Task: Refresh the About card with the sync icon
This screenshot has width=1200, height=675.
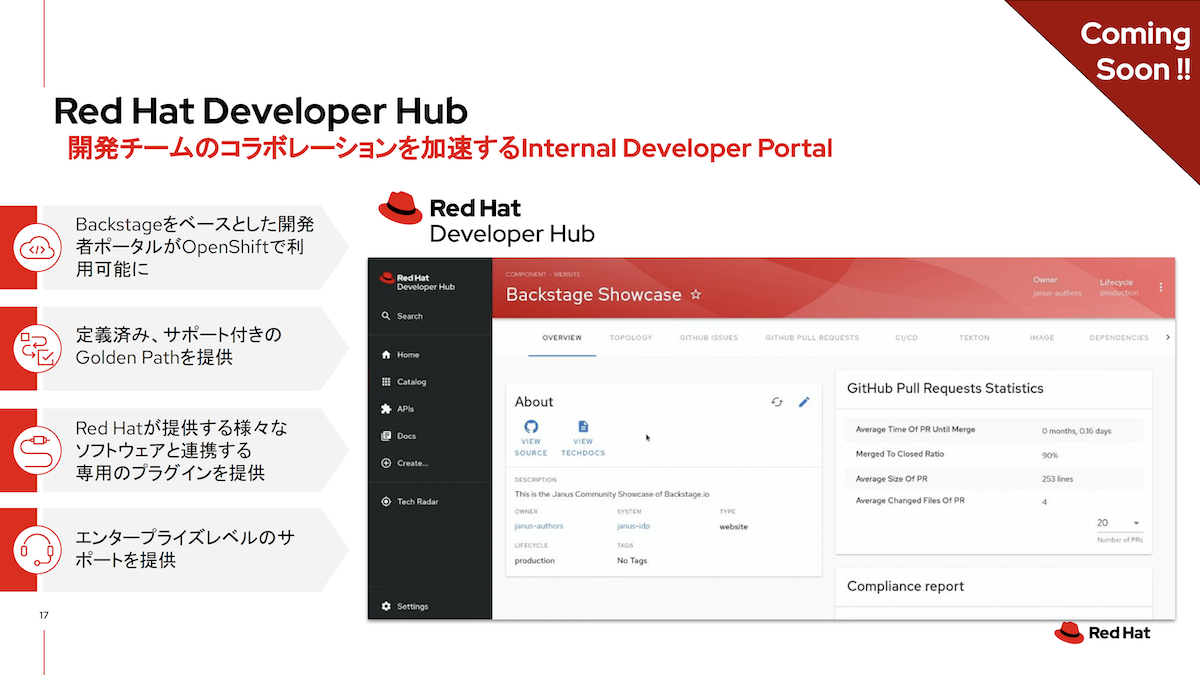Action: pyautogui.click(x=777, y=402)
